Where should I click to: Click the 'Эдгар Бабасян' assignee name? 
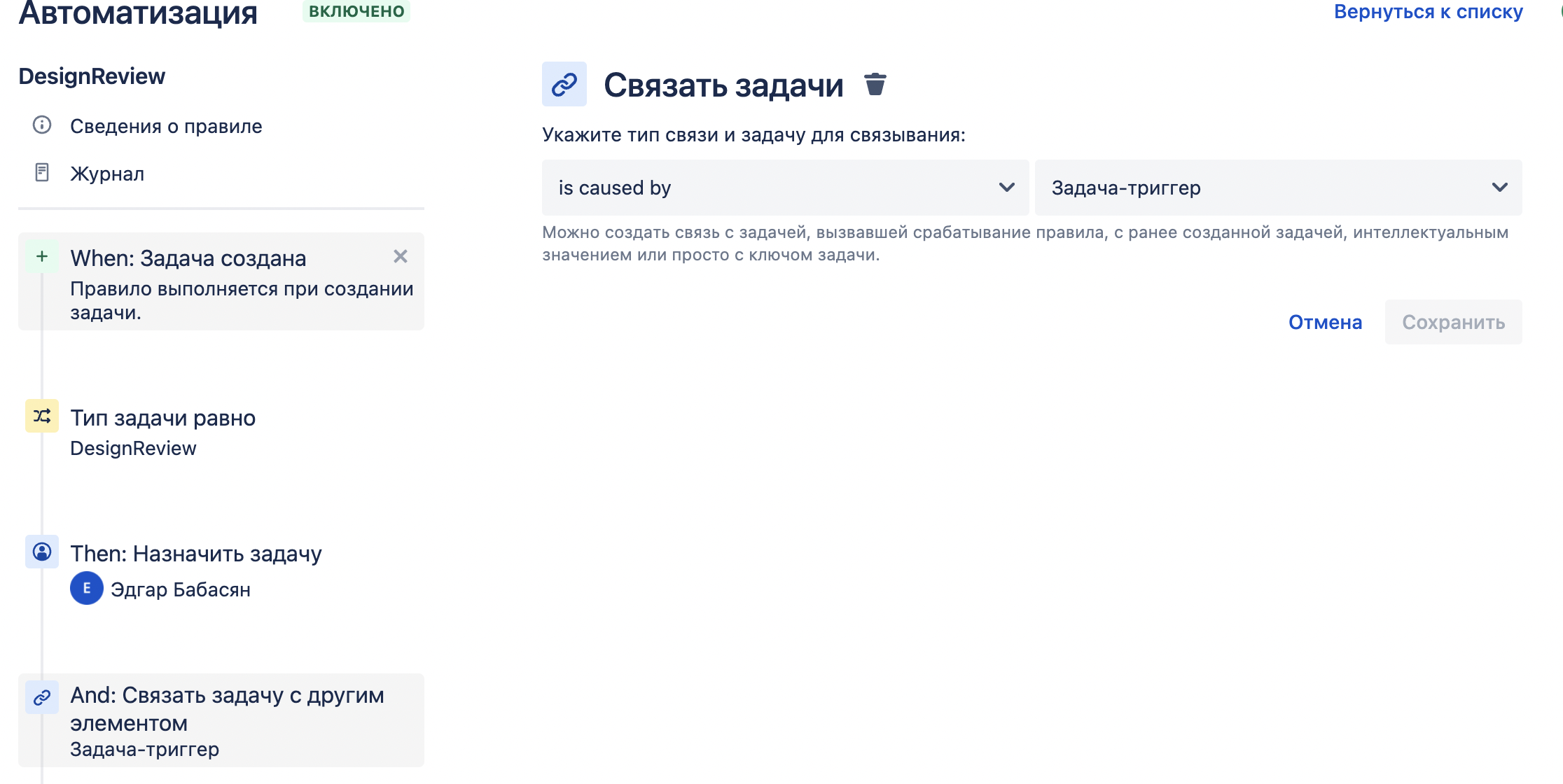(181, 589)
